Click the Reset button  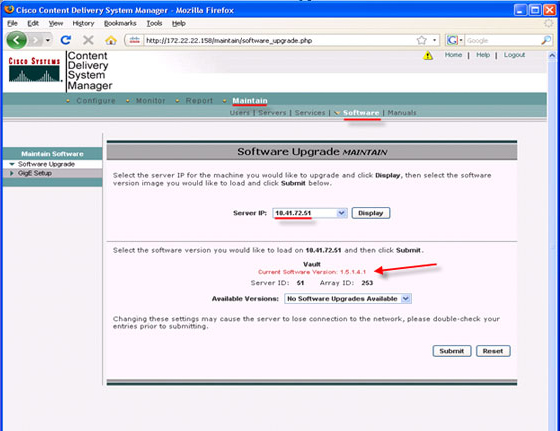[x=493, y=351]
